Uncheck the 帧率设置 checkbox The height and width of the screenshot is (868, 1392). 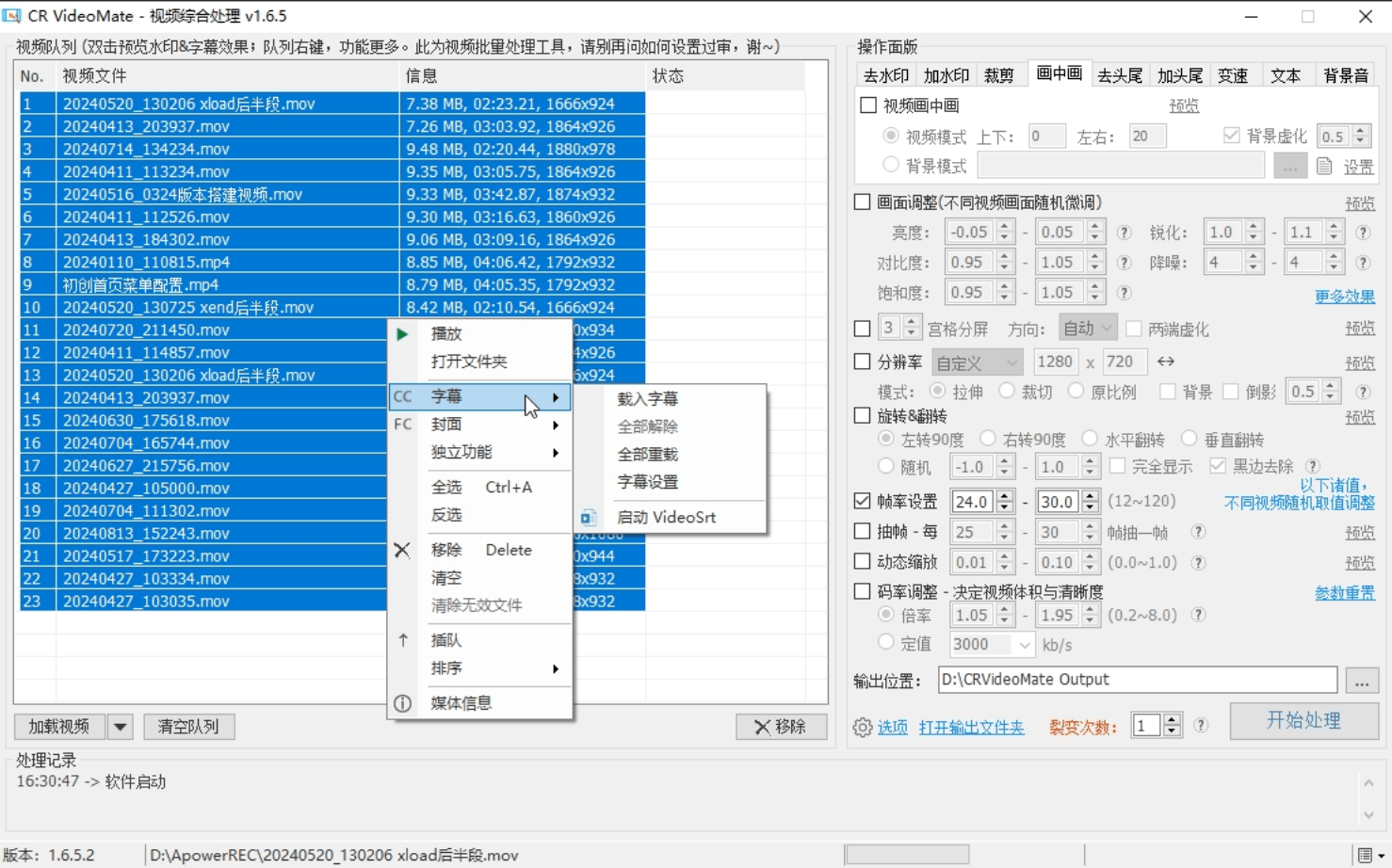[x=862, y=501]
